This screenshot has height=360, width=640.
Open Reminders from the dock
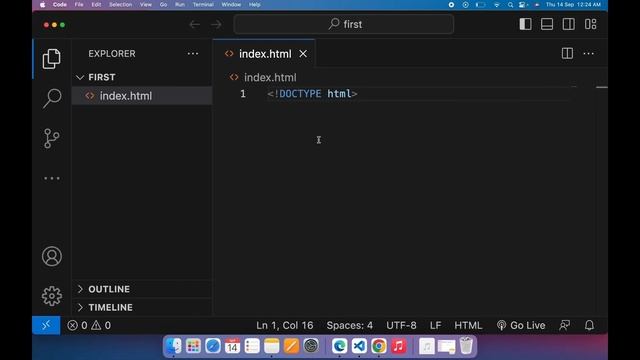(x=252, y=346)
